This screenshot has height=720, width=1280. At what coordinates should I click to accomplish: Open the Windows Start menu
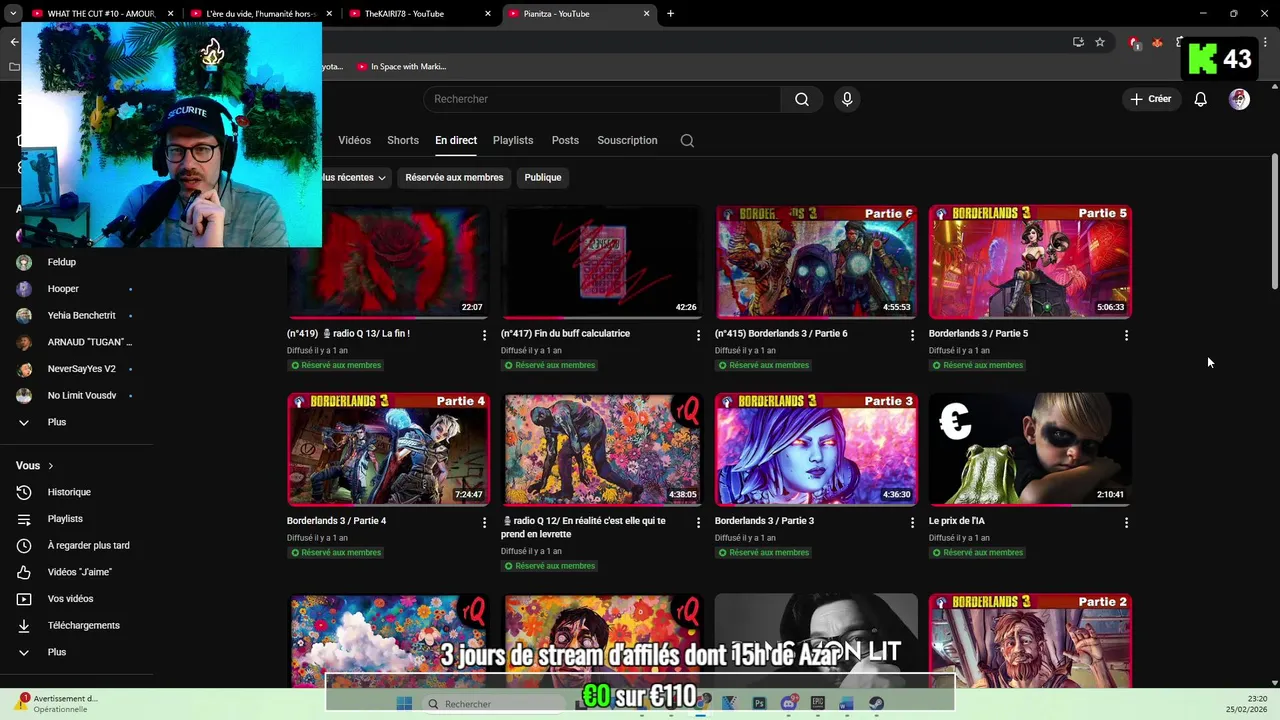pyautogui.click(x=404, y=704)
